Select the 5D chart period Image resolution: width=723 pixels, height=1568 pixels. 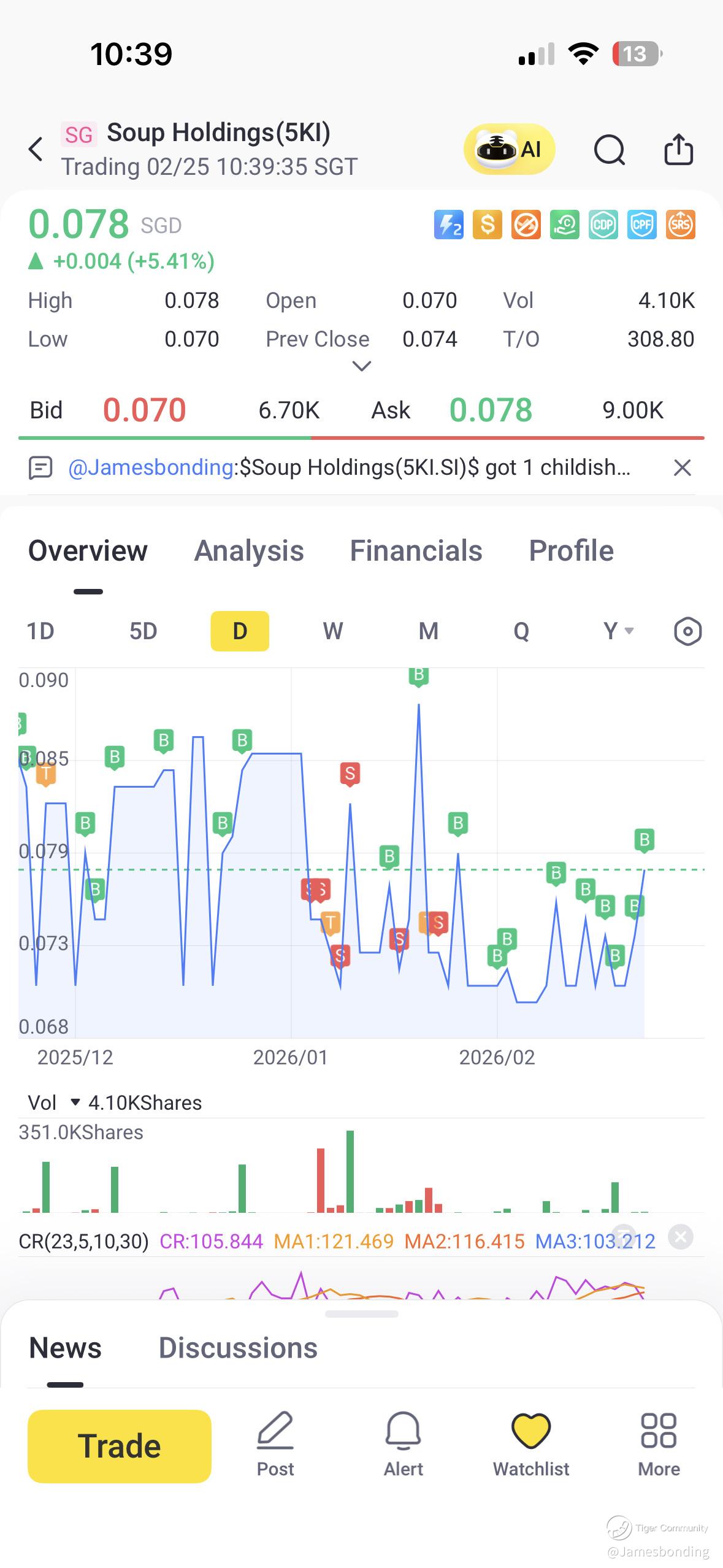tap(143, 631)
